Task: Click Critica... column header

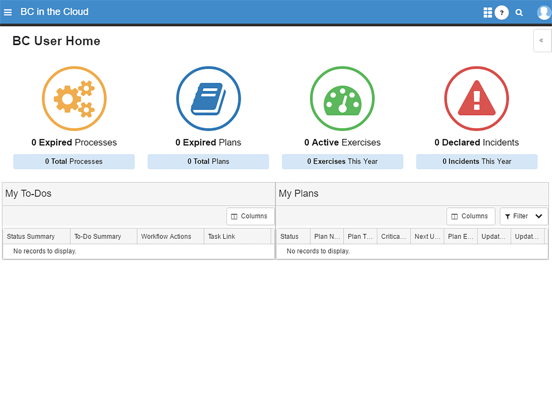Action: point(394,236)
